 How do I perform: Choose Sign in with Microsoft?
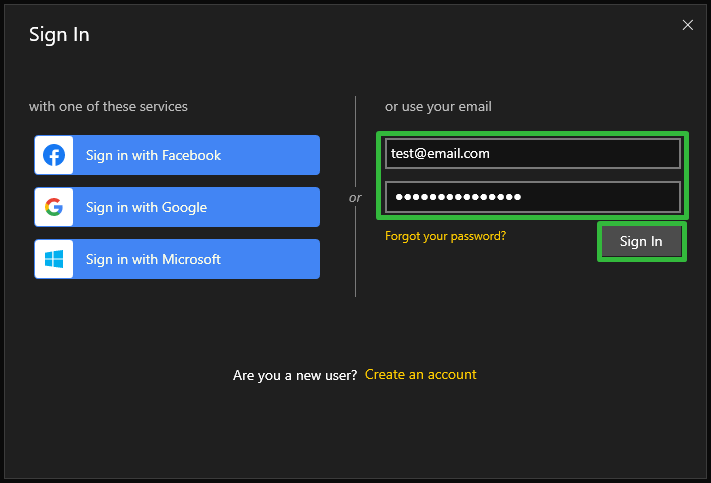177,259
